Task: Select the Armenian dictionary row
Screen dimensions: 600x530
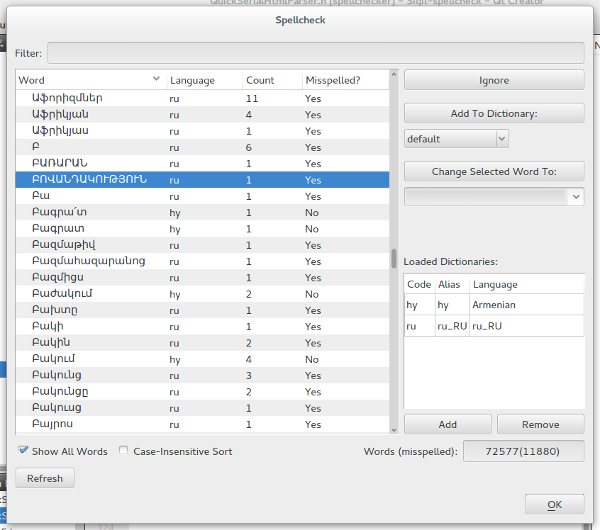Action: point(494,305)
